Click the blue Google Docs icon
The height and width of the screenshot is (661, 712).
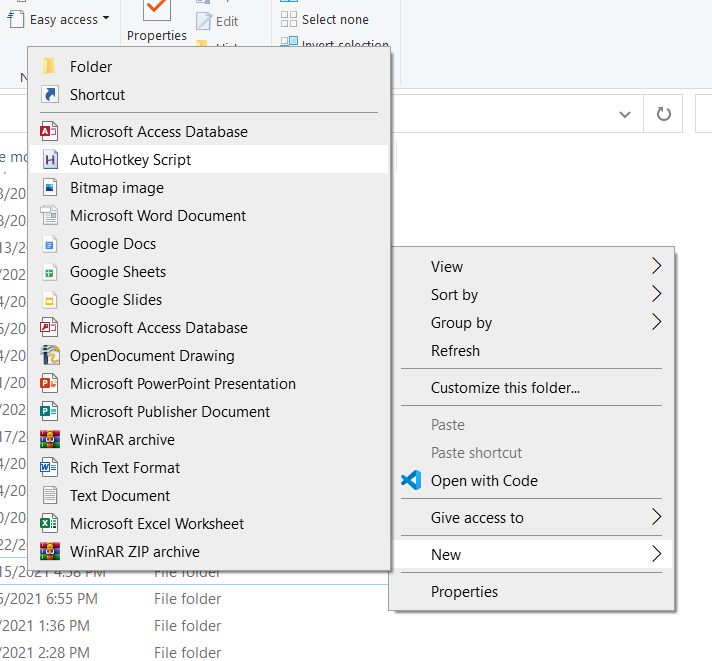coord(50,244)
